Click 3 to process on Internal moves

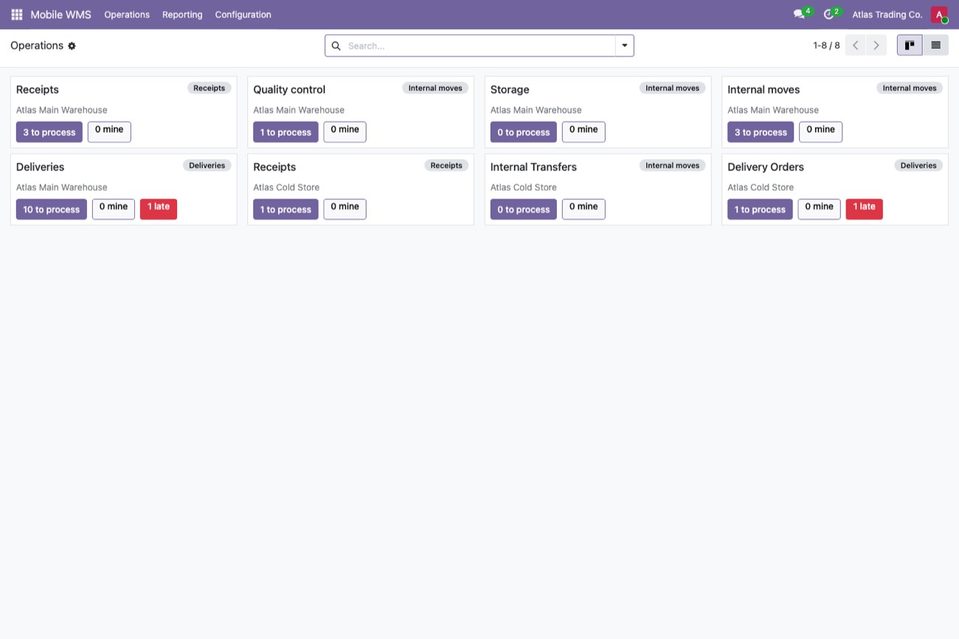click(760, 132)
